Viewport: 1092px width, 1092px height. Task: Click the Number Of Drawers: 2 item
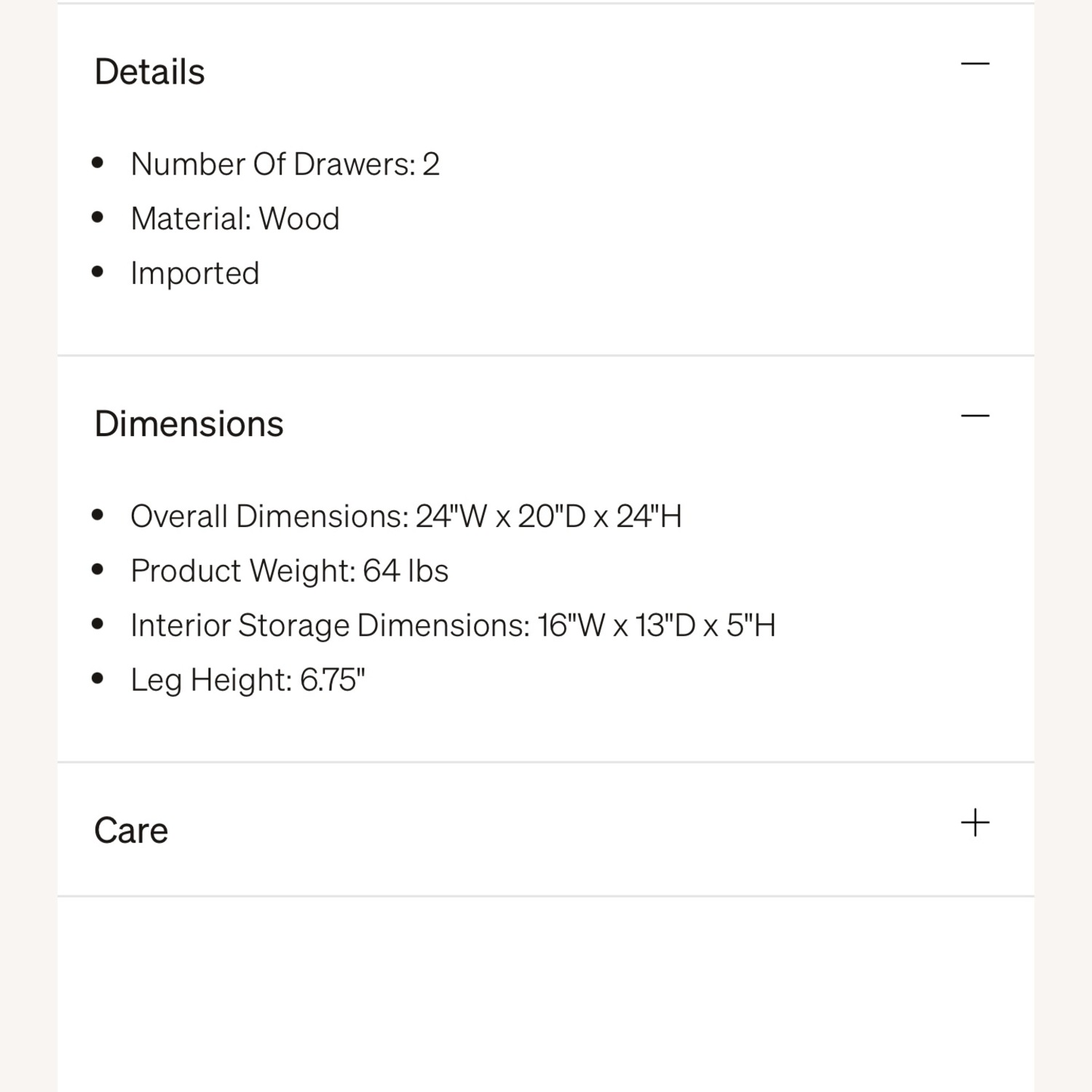point(285,165)
